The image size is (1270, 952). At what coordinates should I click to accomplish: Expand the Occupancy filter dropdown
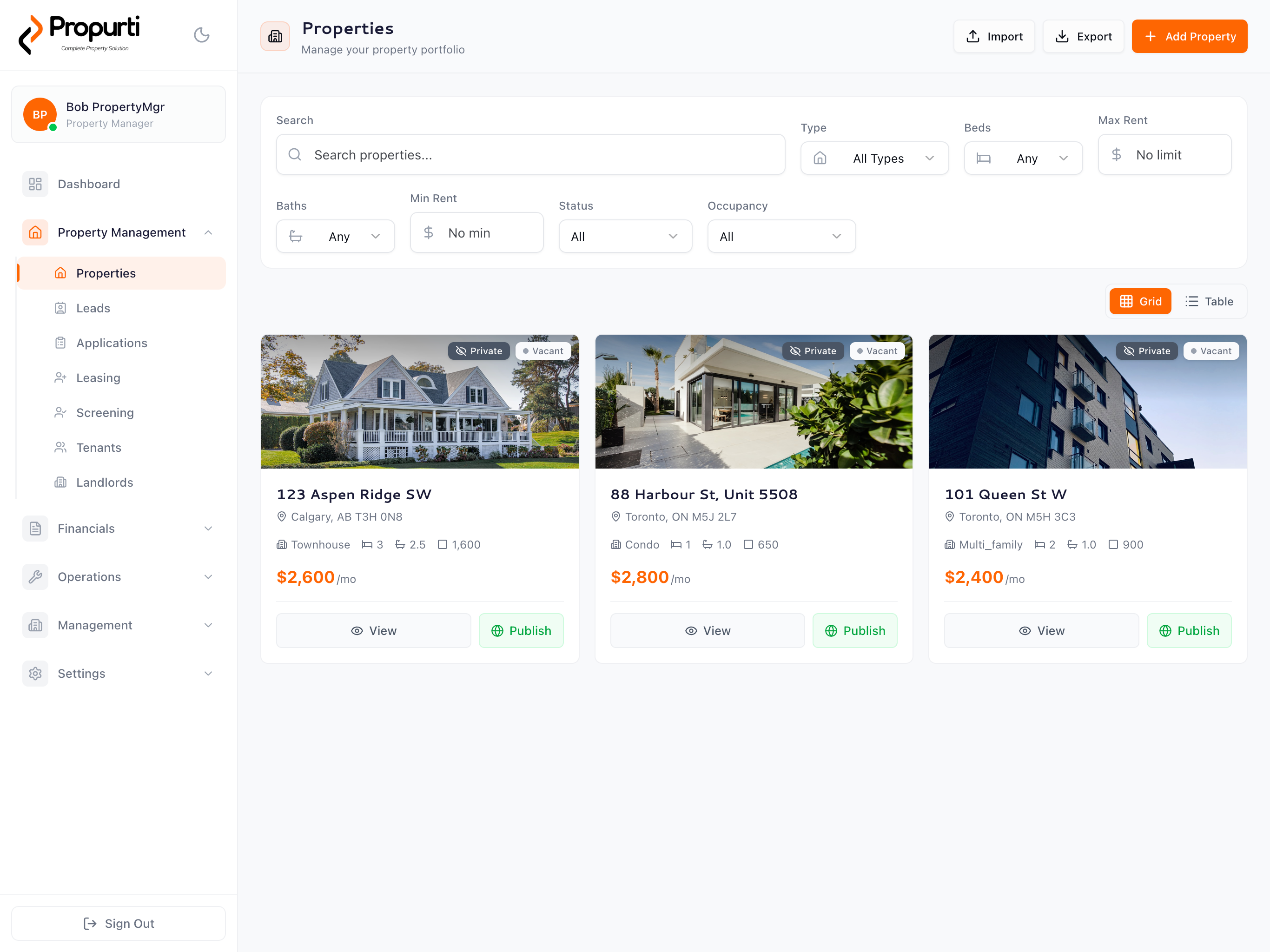tap(781, 236)
